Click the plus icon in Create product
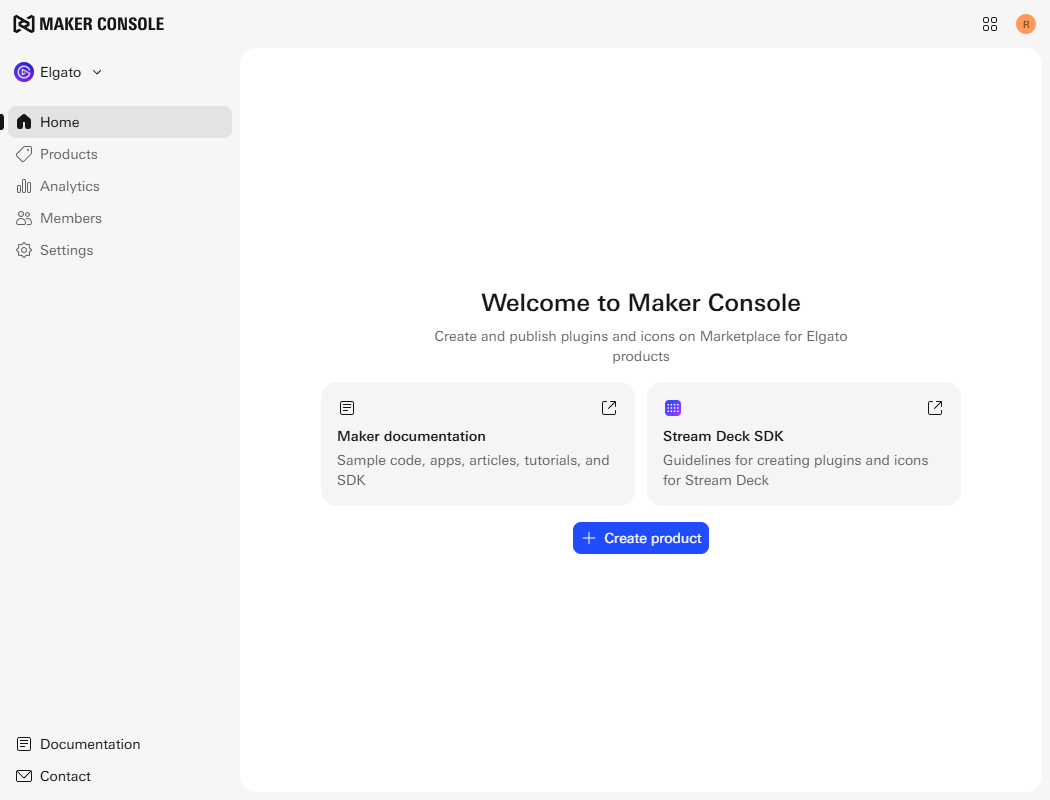This screenshot has width=1050, height=800. point(589,538)
